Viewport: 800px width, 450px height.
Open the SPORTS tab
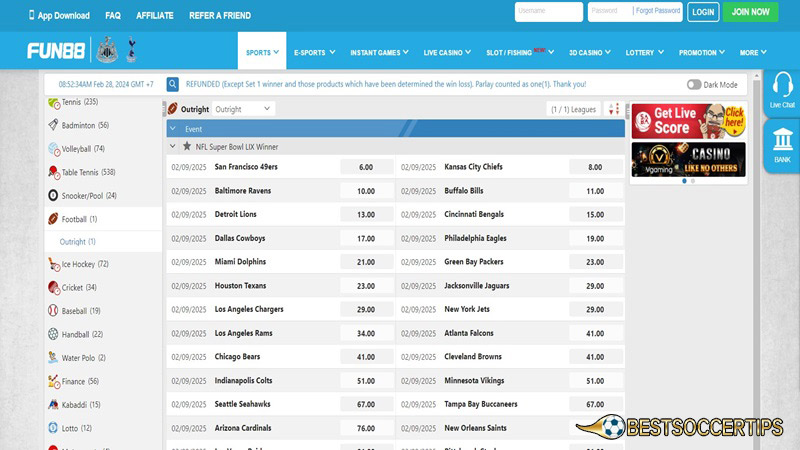[x=262, y=51]
